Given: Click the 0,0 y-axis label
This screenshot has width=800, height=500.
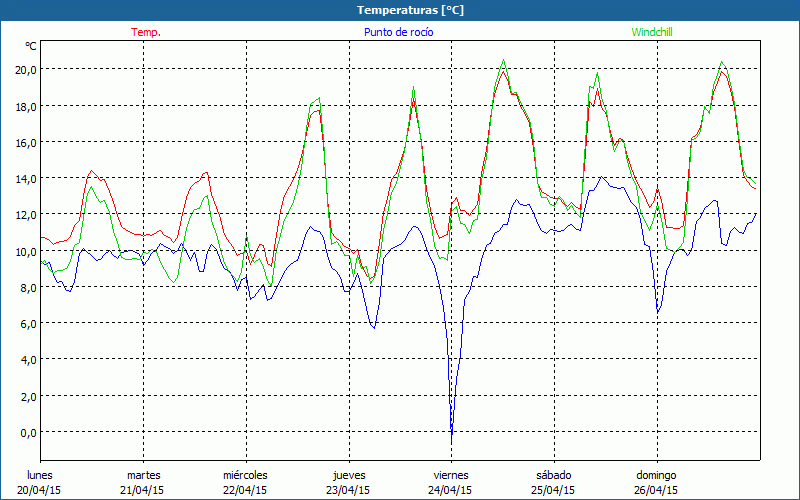Looking at the screenshot, I should click(x=26, y=432).
